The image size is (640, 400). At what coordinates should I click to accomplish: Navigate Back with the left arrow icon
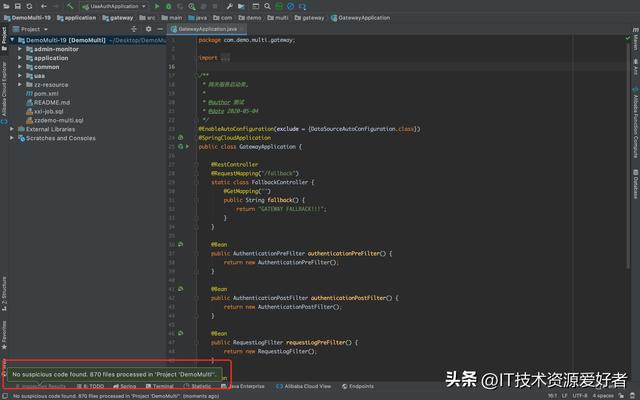44,6
